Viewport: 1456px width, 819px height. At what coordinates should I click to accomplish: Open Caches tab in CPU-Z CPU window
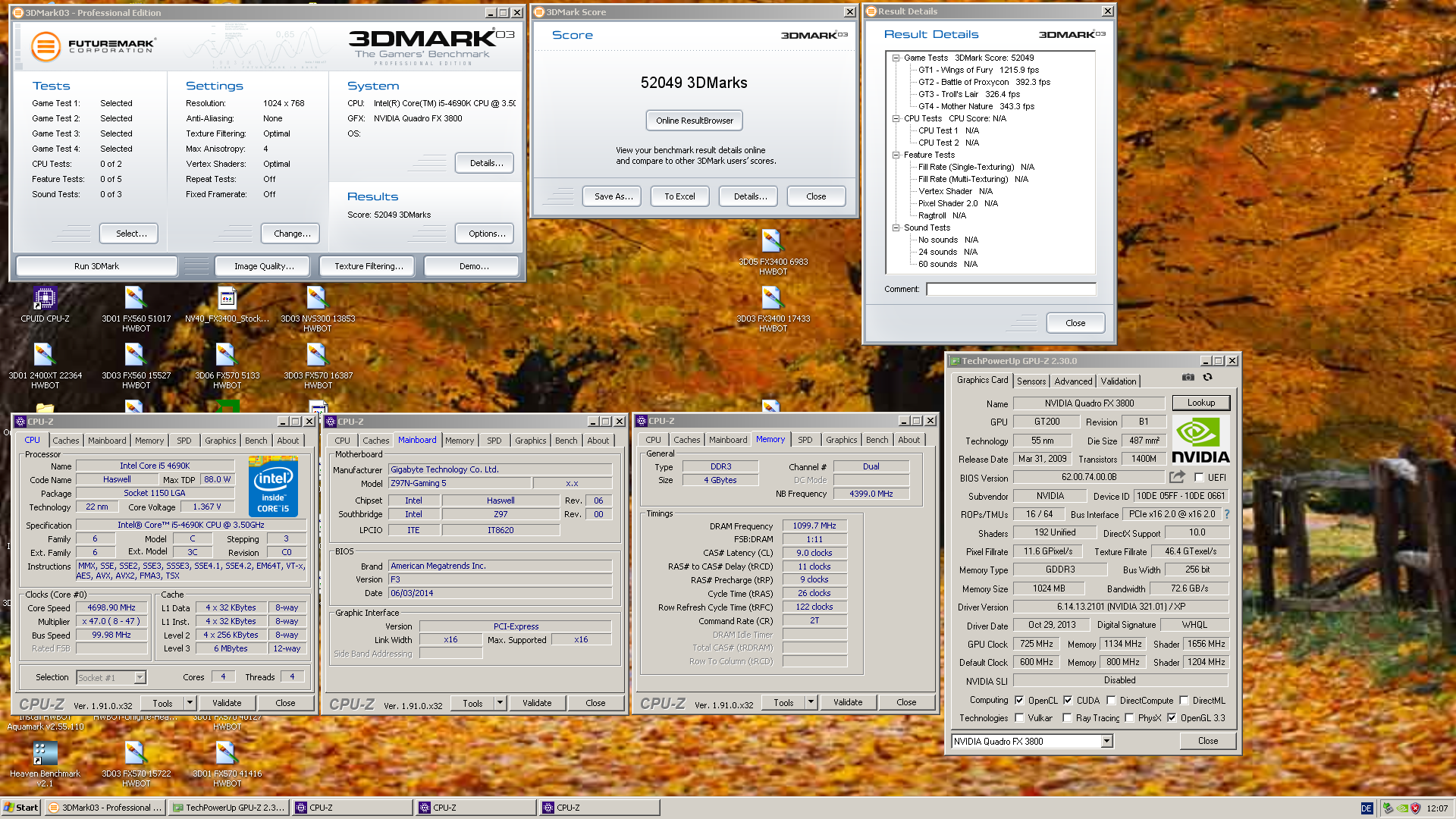(x=65, y=441)
